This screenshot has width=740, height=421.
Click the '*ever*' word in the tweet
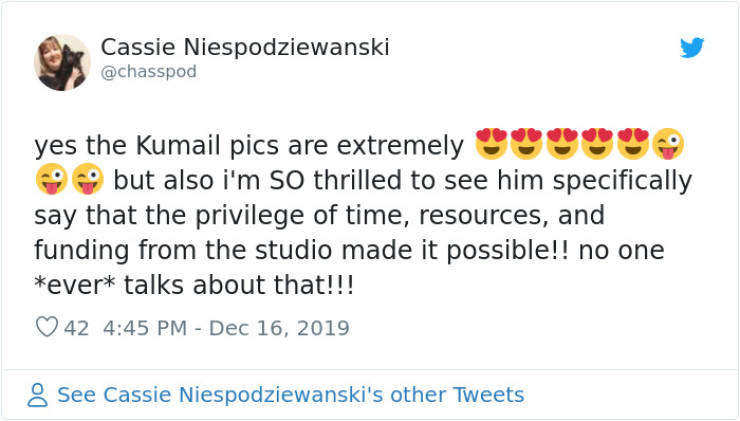point(70,286)
